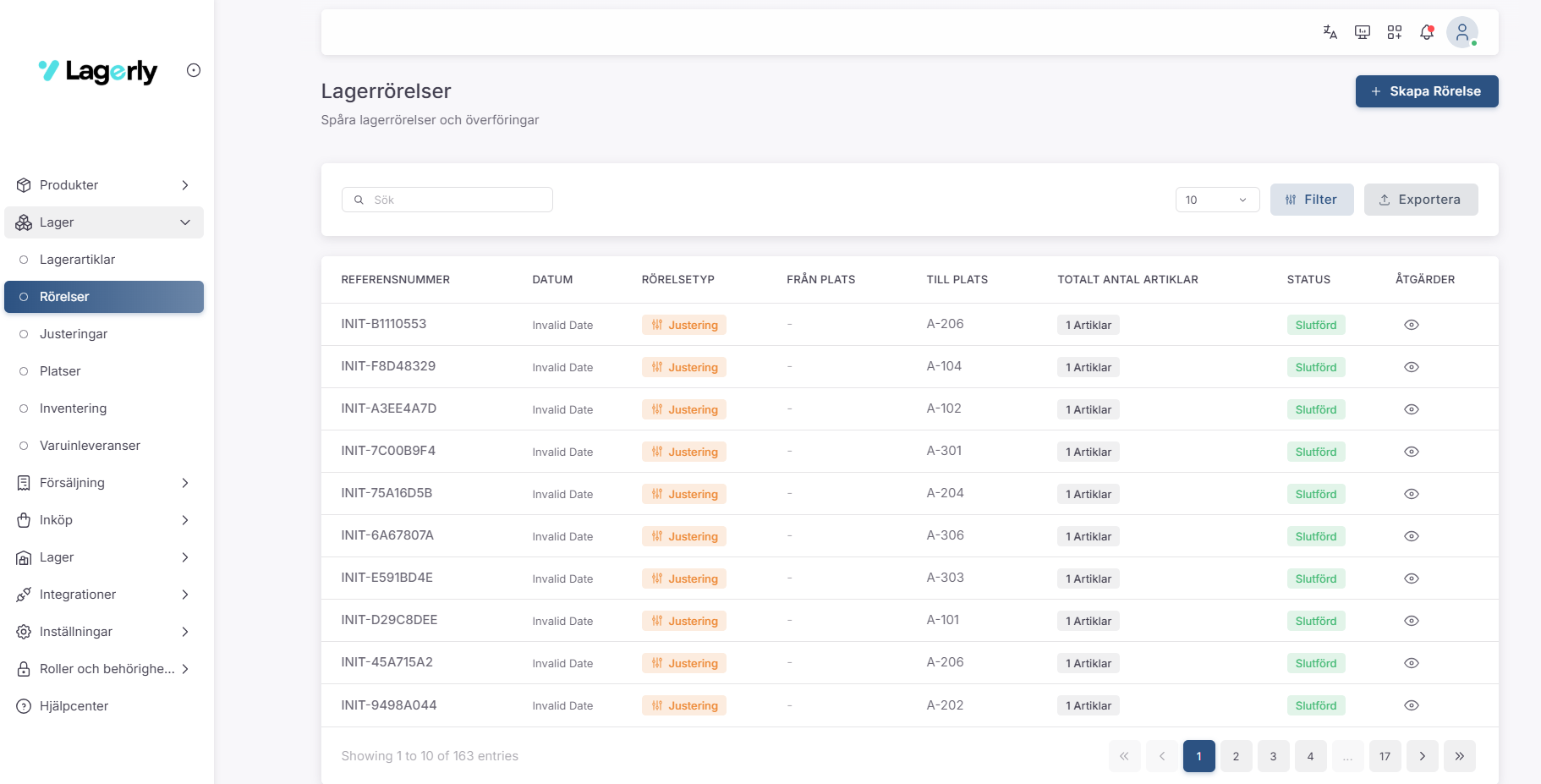Go to Hjälpcenter in the sidebar
Screen dimensions: 1541x784
click(74, 706)
